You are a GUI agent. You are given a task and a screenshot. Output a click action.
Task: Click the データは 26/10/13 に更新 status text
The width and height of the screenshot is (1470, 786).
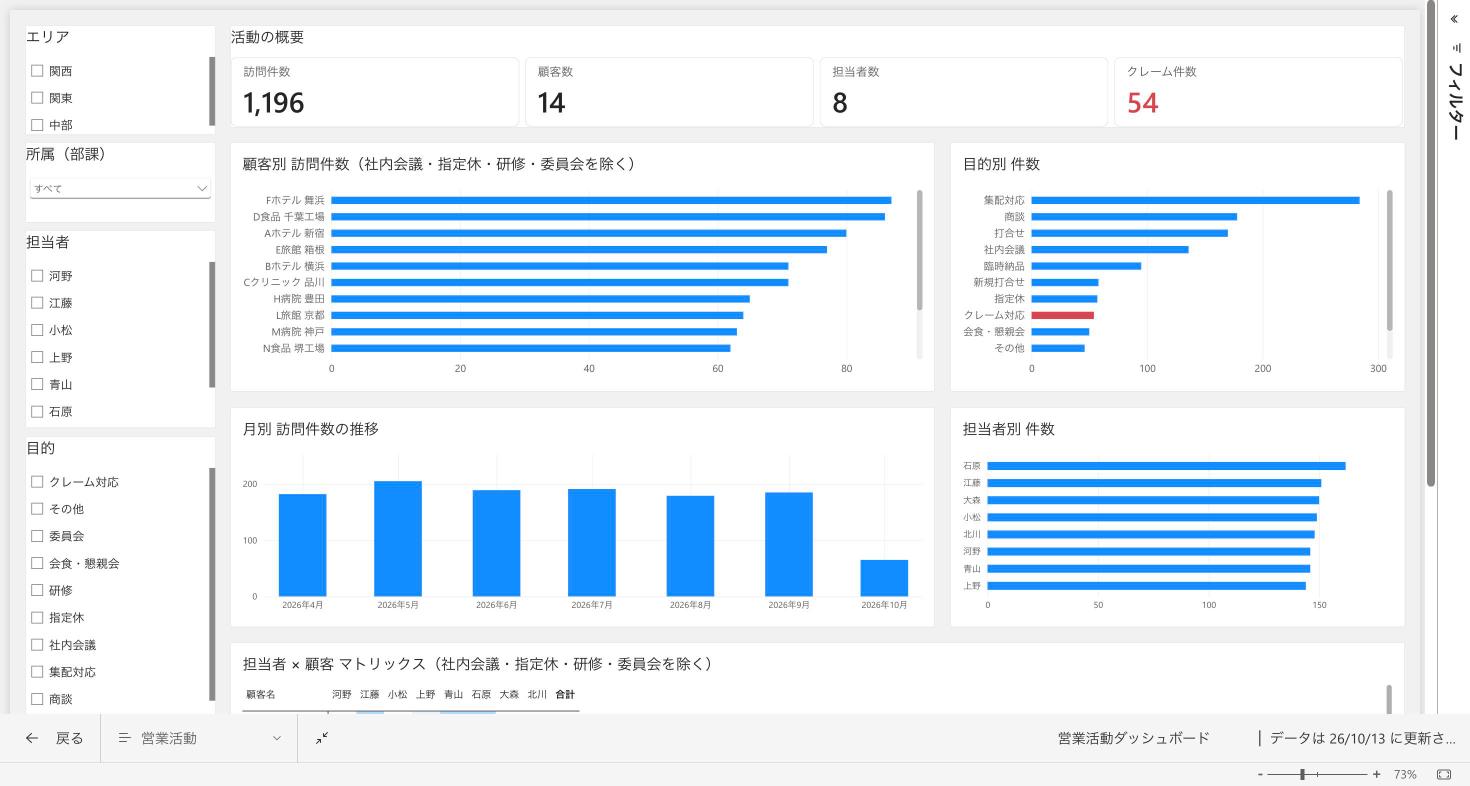tap(1362, 738)
